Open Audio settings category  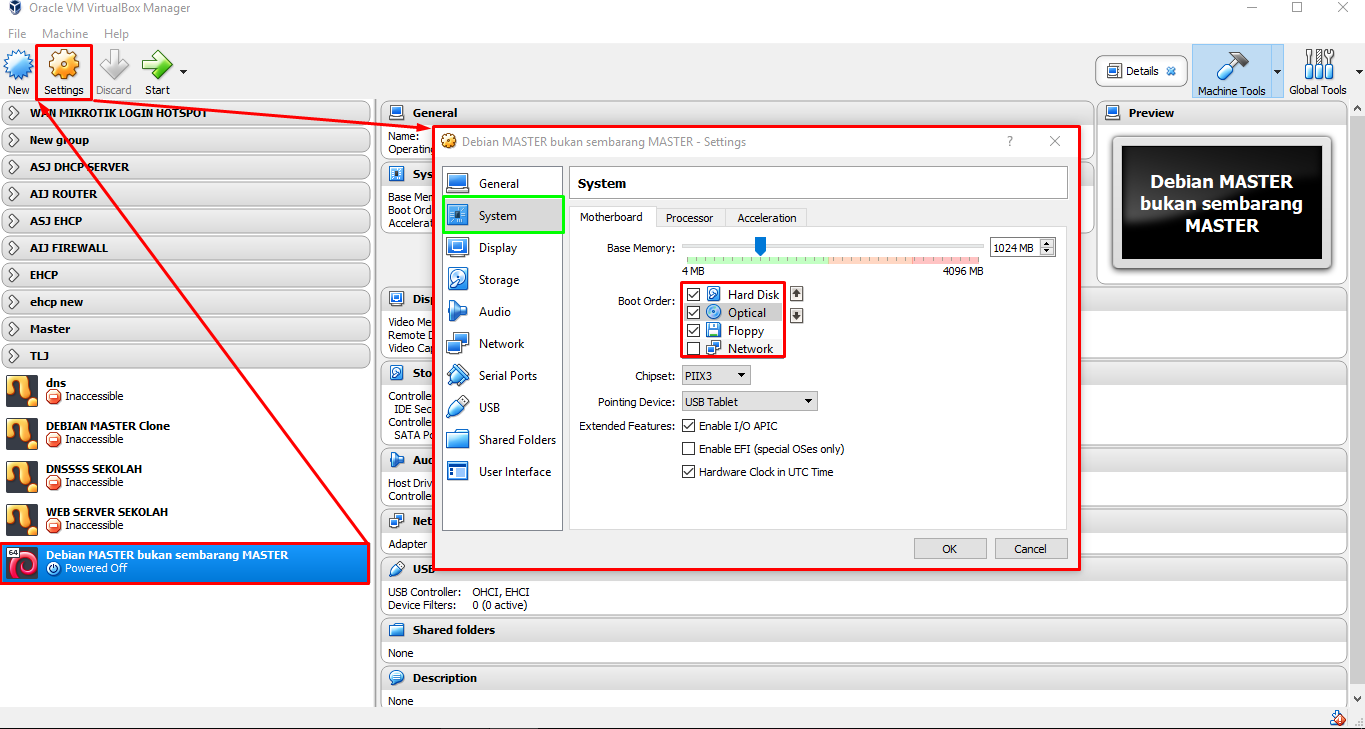coord(503,312)
